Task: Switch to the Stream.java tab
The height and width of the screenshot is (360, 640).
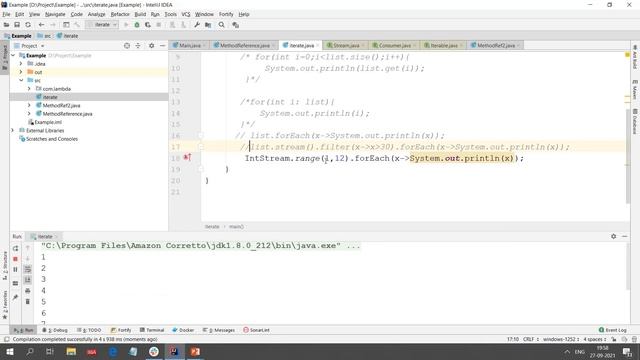Action: click(x=345, y=45)
